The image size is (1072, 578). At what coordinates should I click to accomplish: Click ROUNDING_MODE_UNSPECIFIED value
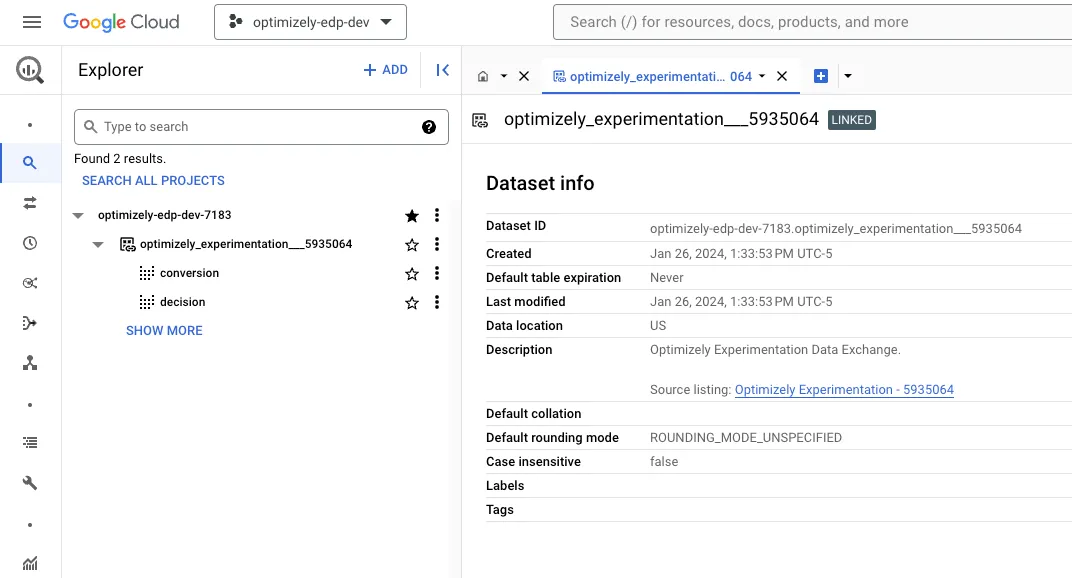click(x=746, y=438)
